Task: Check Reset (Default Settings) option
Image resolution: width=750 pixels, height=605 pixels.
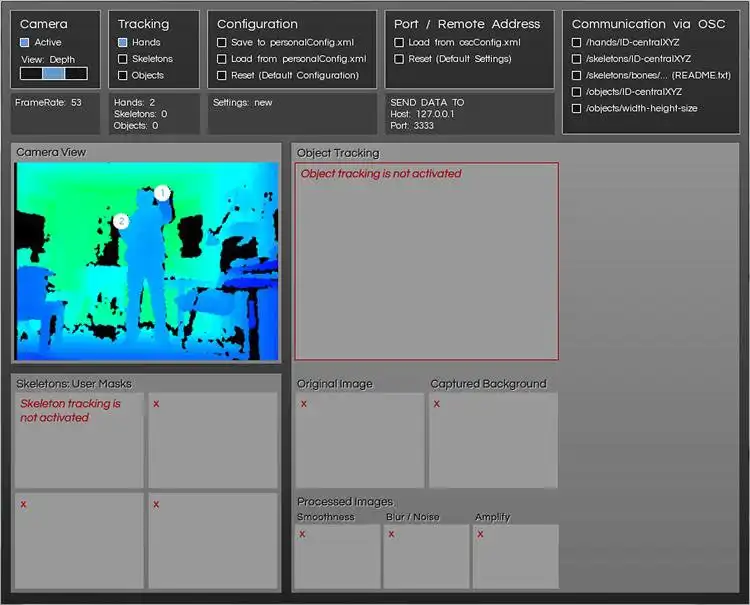Action: (398, 59)
